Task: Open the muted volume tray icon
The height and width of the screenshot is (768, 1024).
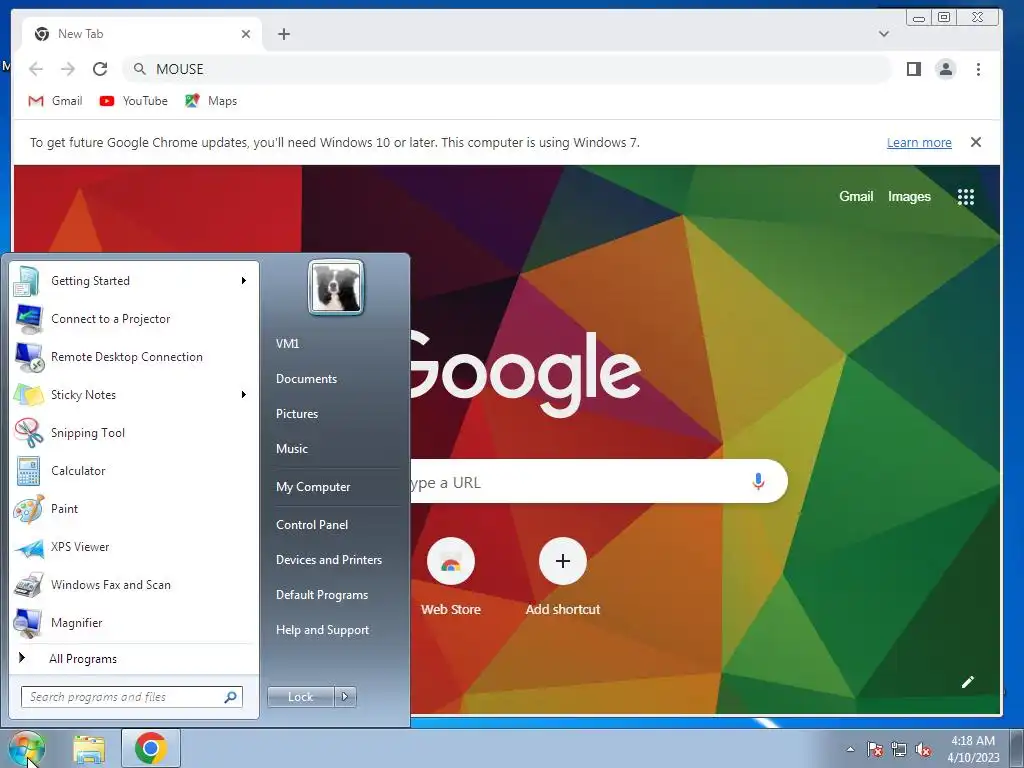Action: click(923, 749)
